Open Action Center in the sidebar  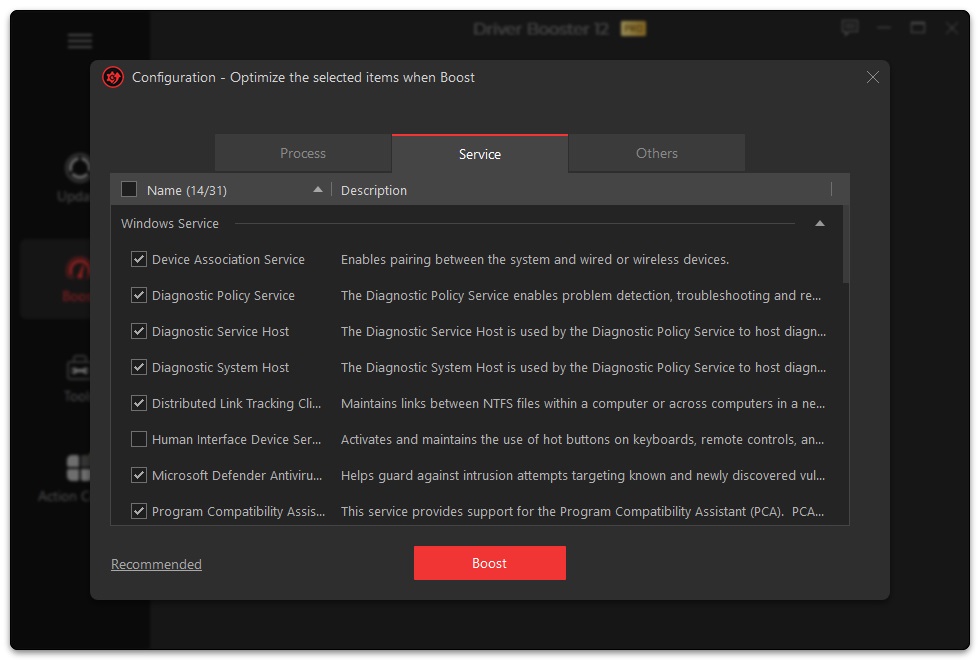(64, 478)
